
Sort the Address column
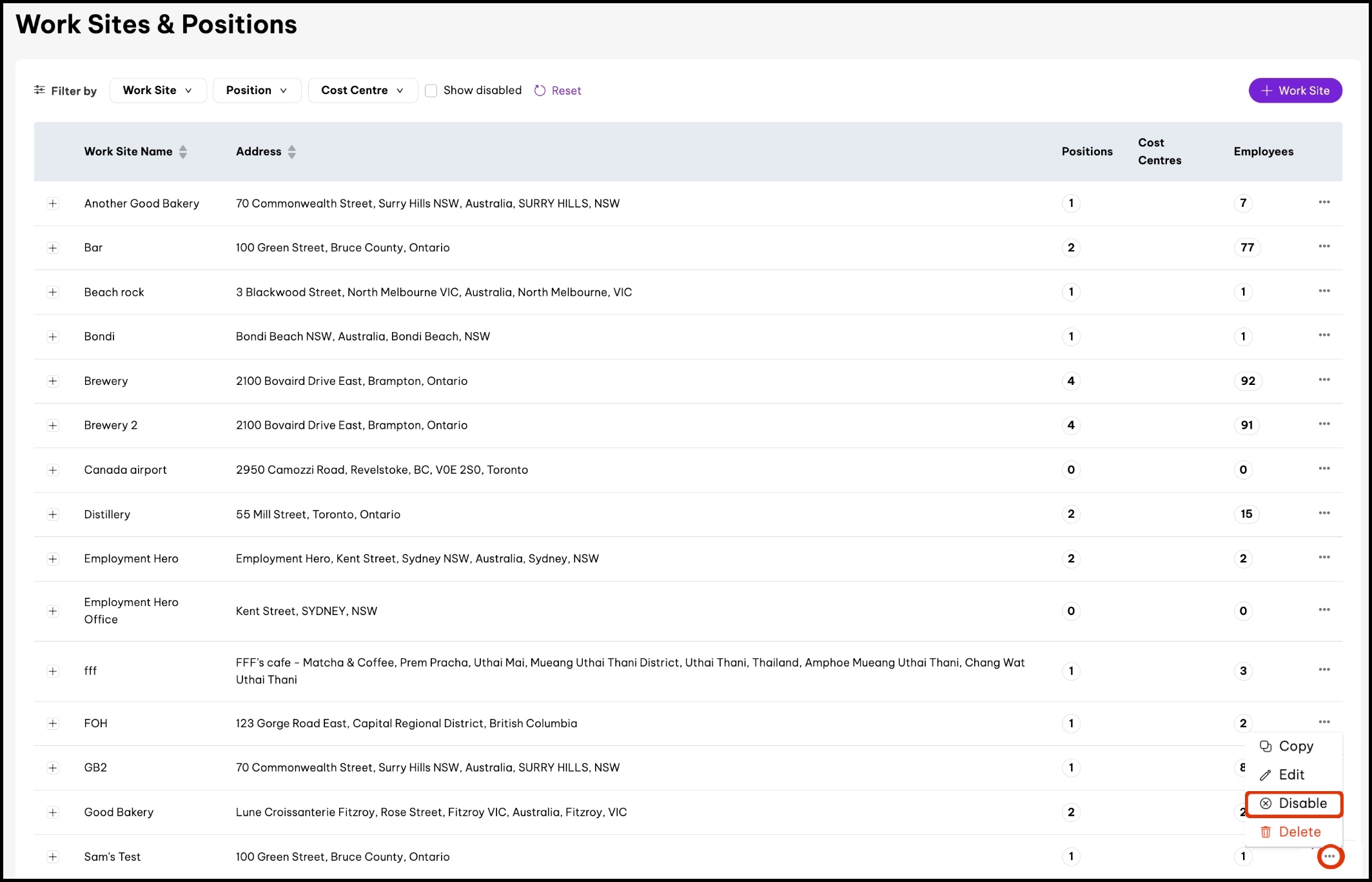[x=292, y=152]
